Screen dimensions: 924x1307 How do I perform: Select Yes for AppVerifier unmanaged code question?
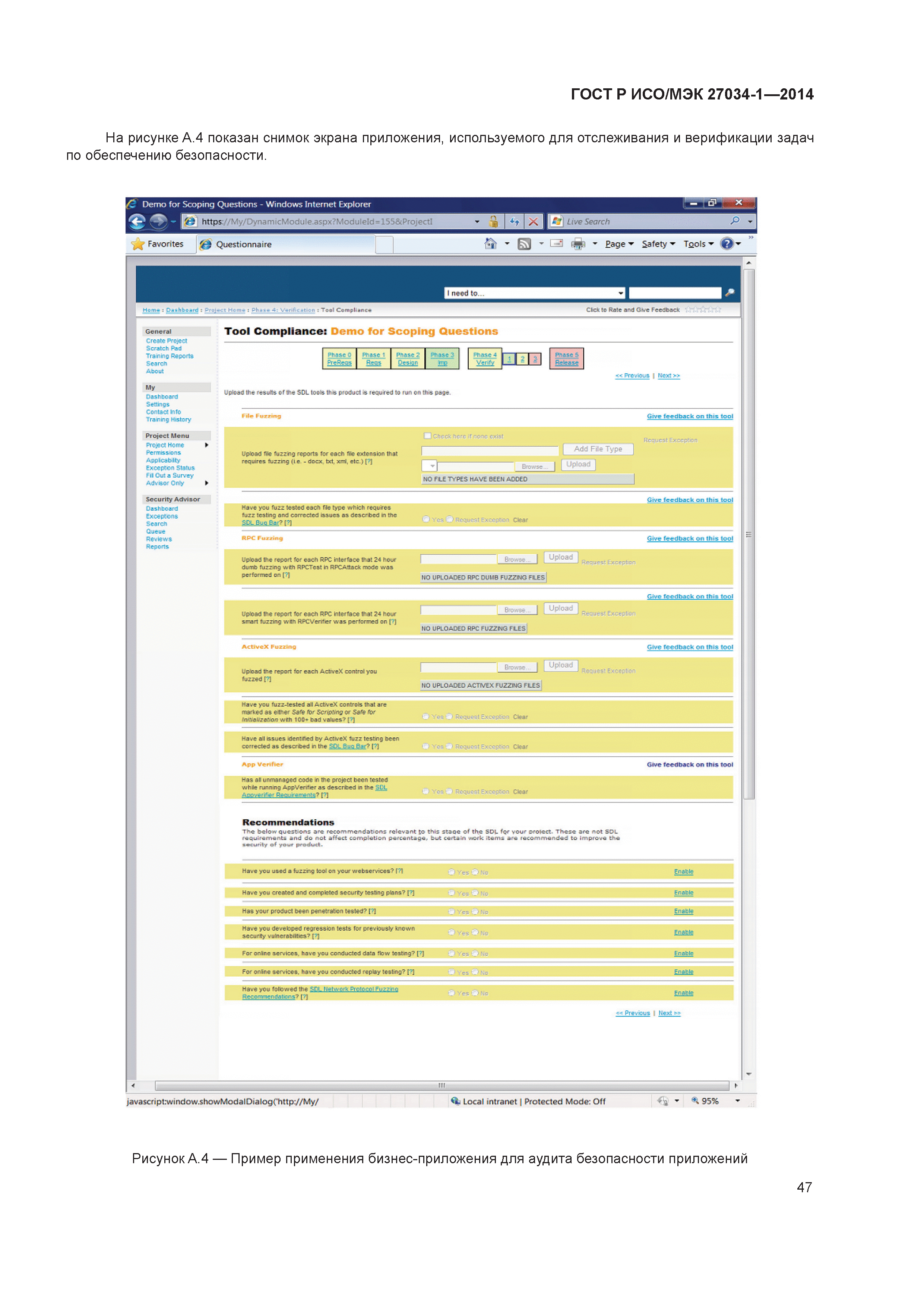[426, 791]
